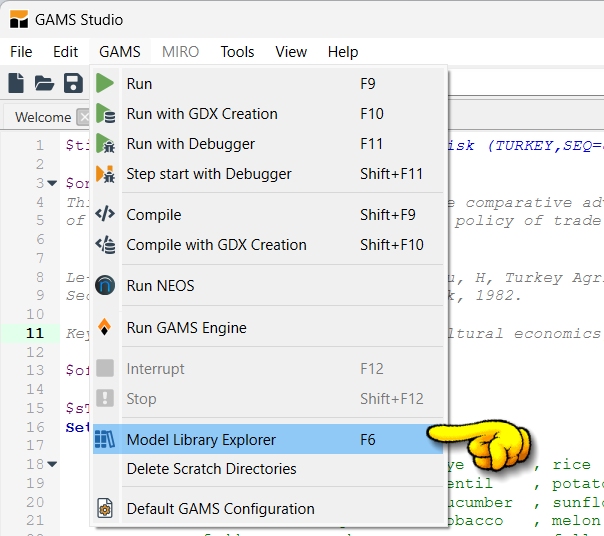Viewport: 604px width, 536px height.
Task: Click the green Run play icon
Action: [x=105, y=83]
